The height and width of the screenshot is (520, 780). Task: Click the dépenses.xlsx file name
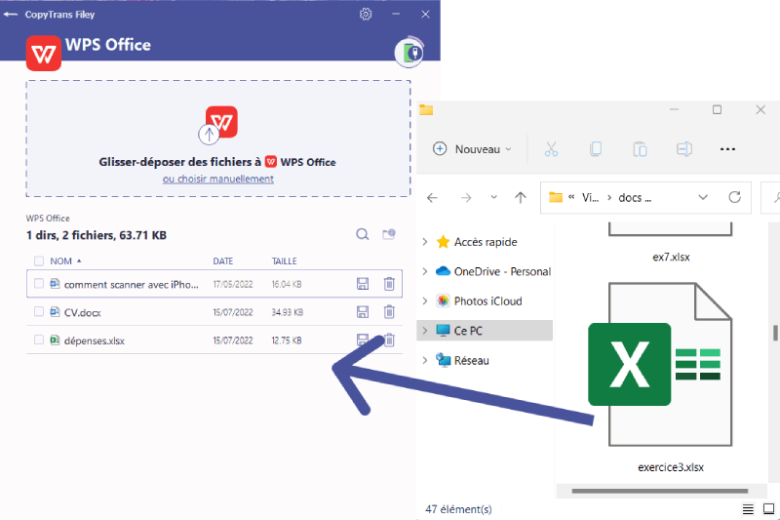94,341
